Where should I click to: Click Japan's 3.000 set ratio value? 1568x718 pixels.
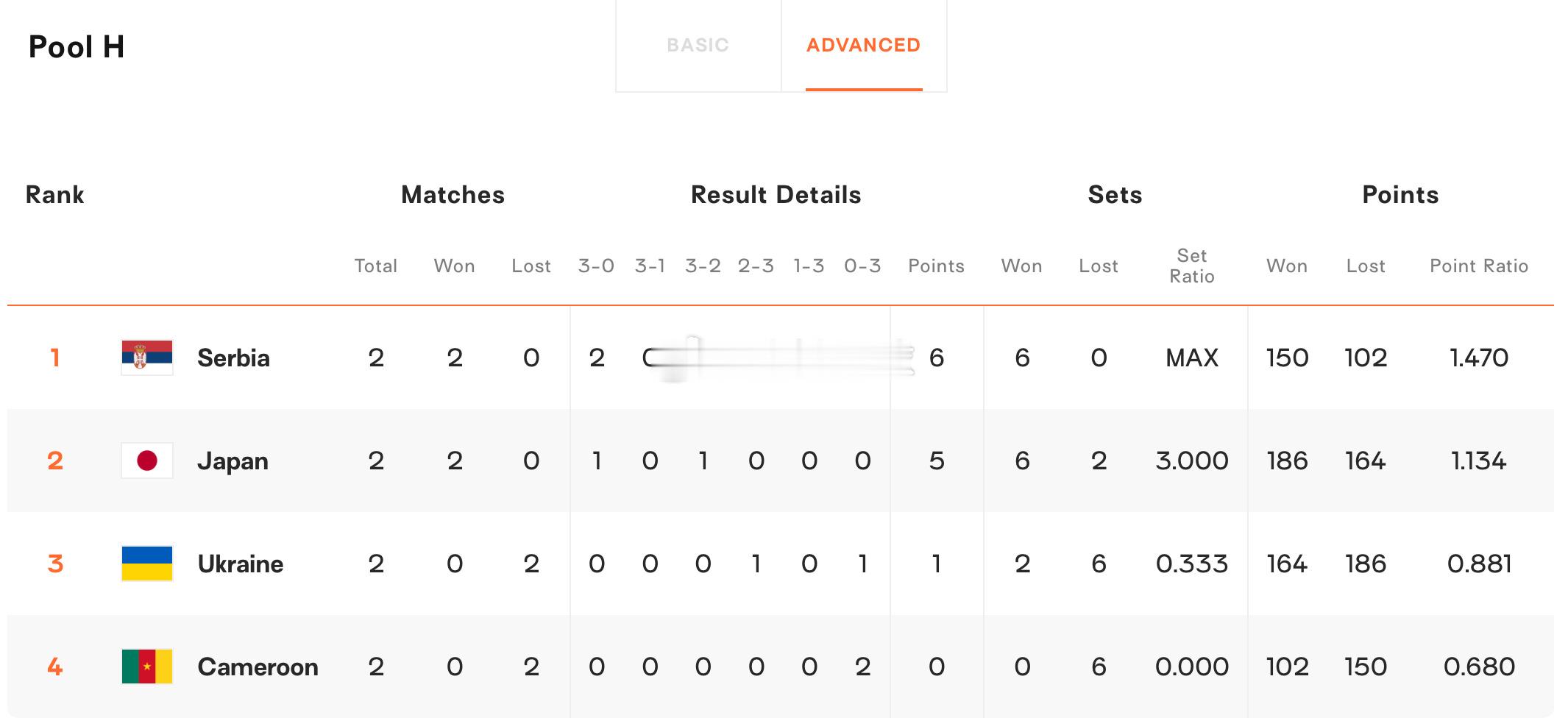[1192, 461]
